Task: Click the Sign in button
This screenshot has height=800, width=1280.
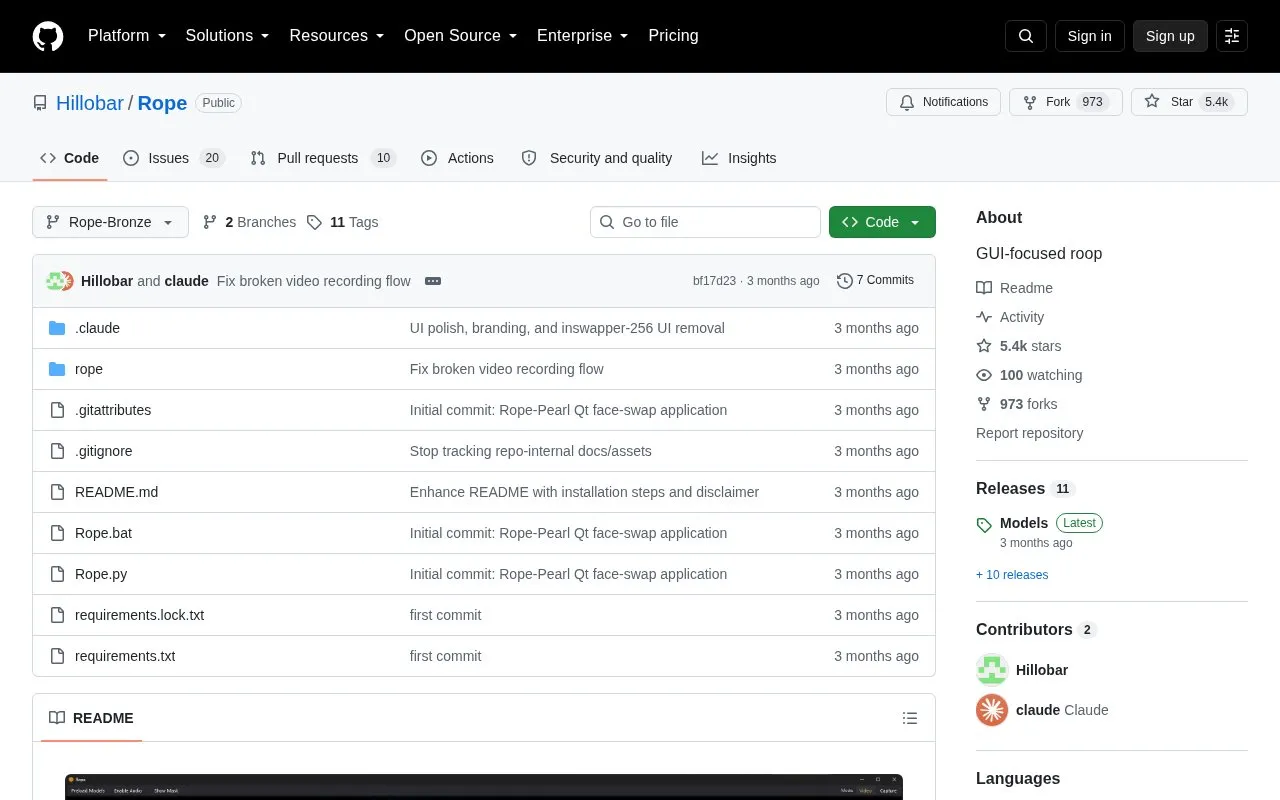Action: point(1089,36)
